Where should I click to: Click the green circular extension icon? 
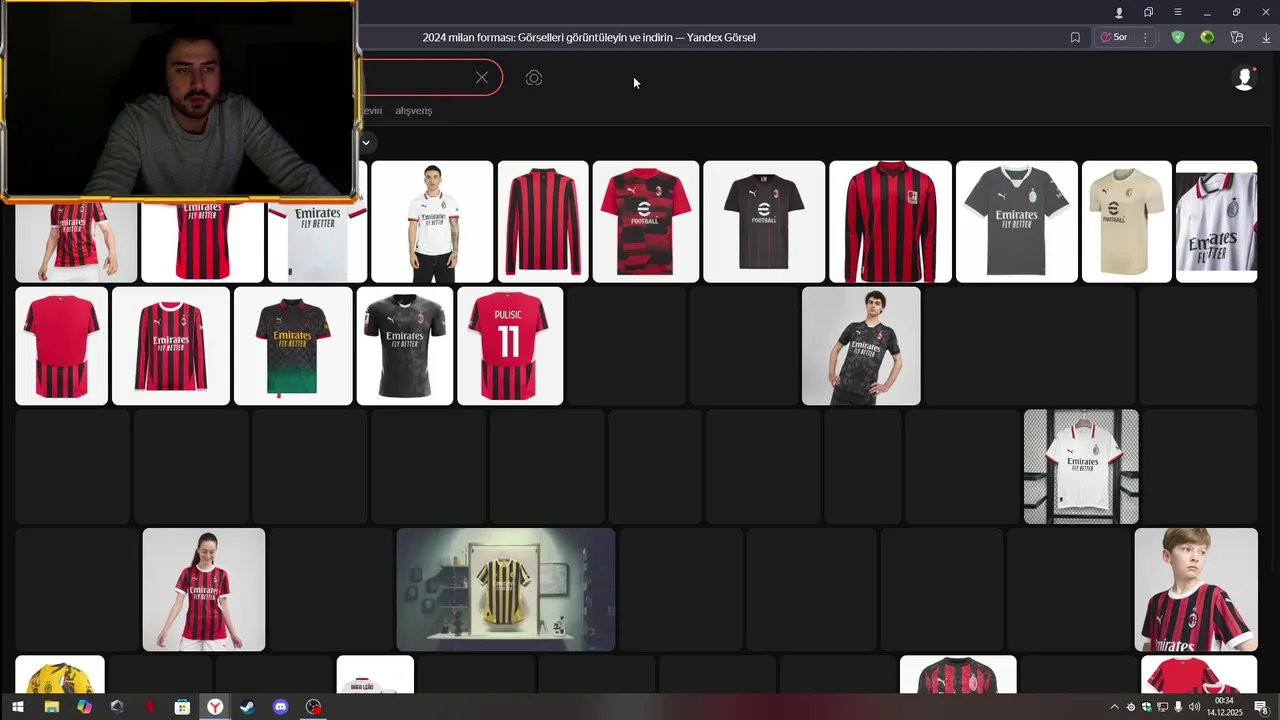[x=1207, y=37]
